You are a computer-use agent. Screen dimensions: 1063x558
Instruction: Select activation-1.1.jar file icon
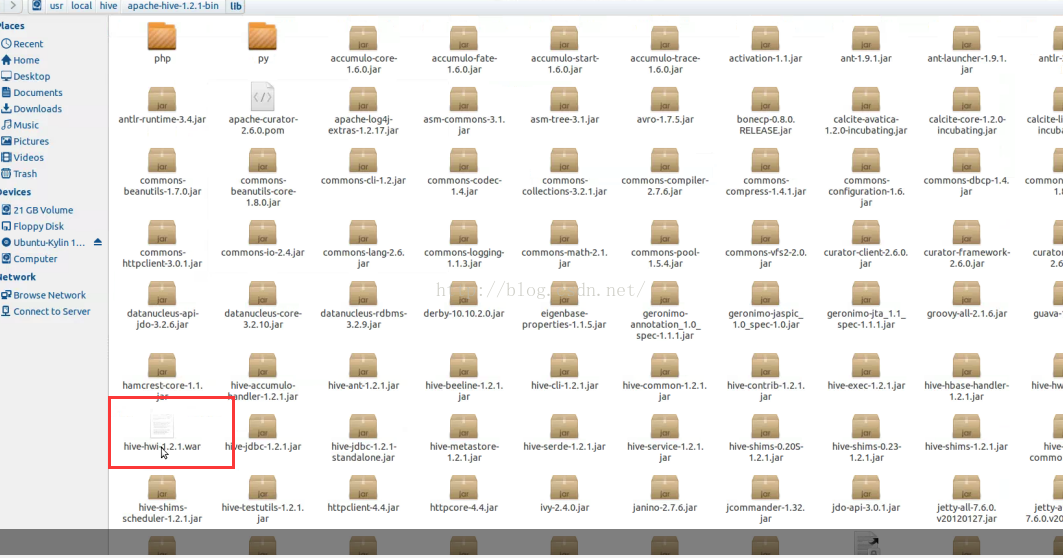tap(765, 38)
